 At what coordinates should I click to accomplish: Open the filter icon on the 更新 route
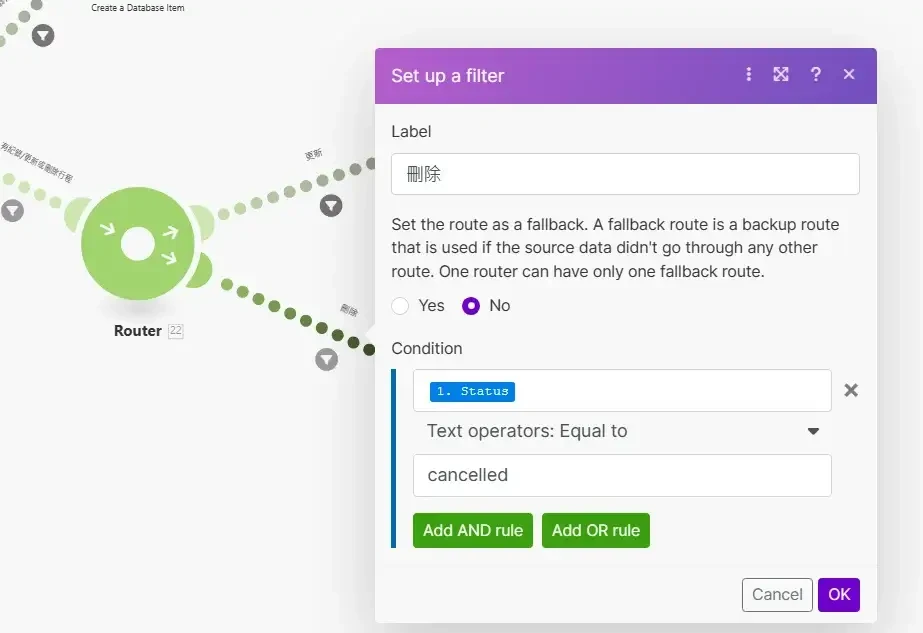coord(331,206)
